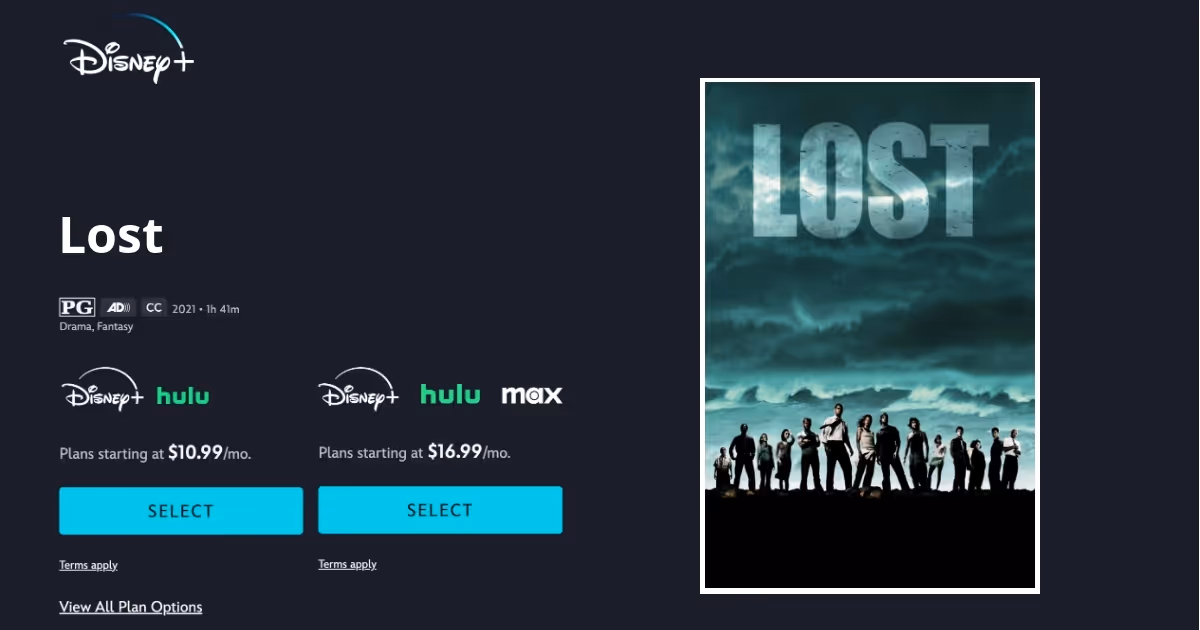Click the Hulu logo next to the Max logo

coord(450,395)
